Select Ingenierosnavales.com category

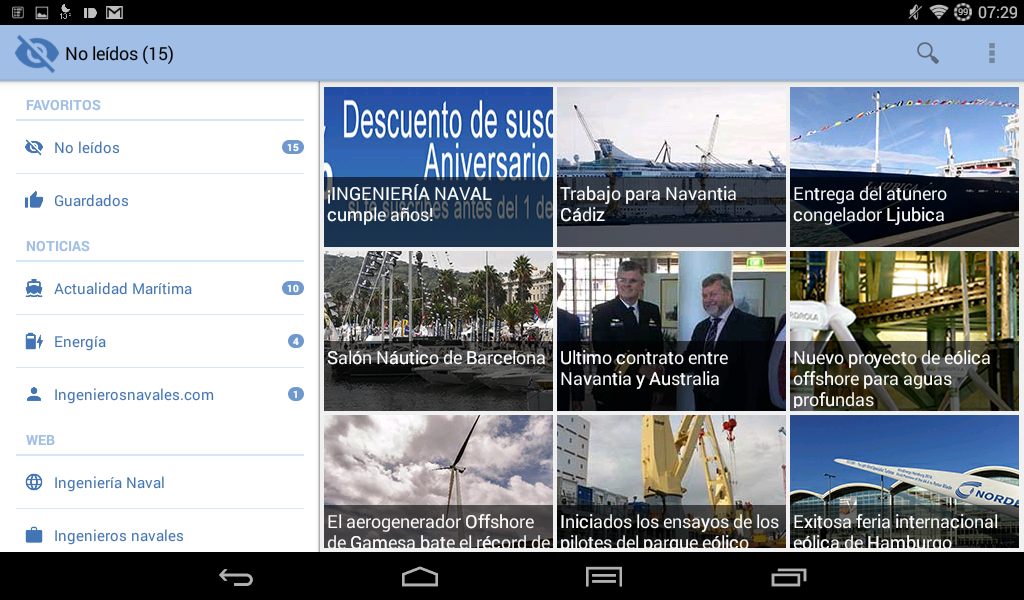pos(160,394)
